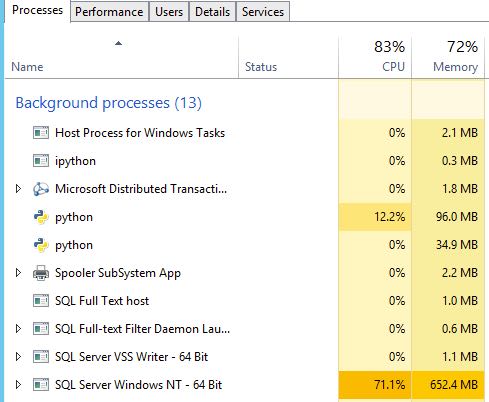
Task: Switch to the Performance tab
Action: [109, 12]
